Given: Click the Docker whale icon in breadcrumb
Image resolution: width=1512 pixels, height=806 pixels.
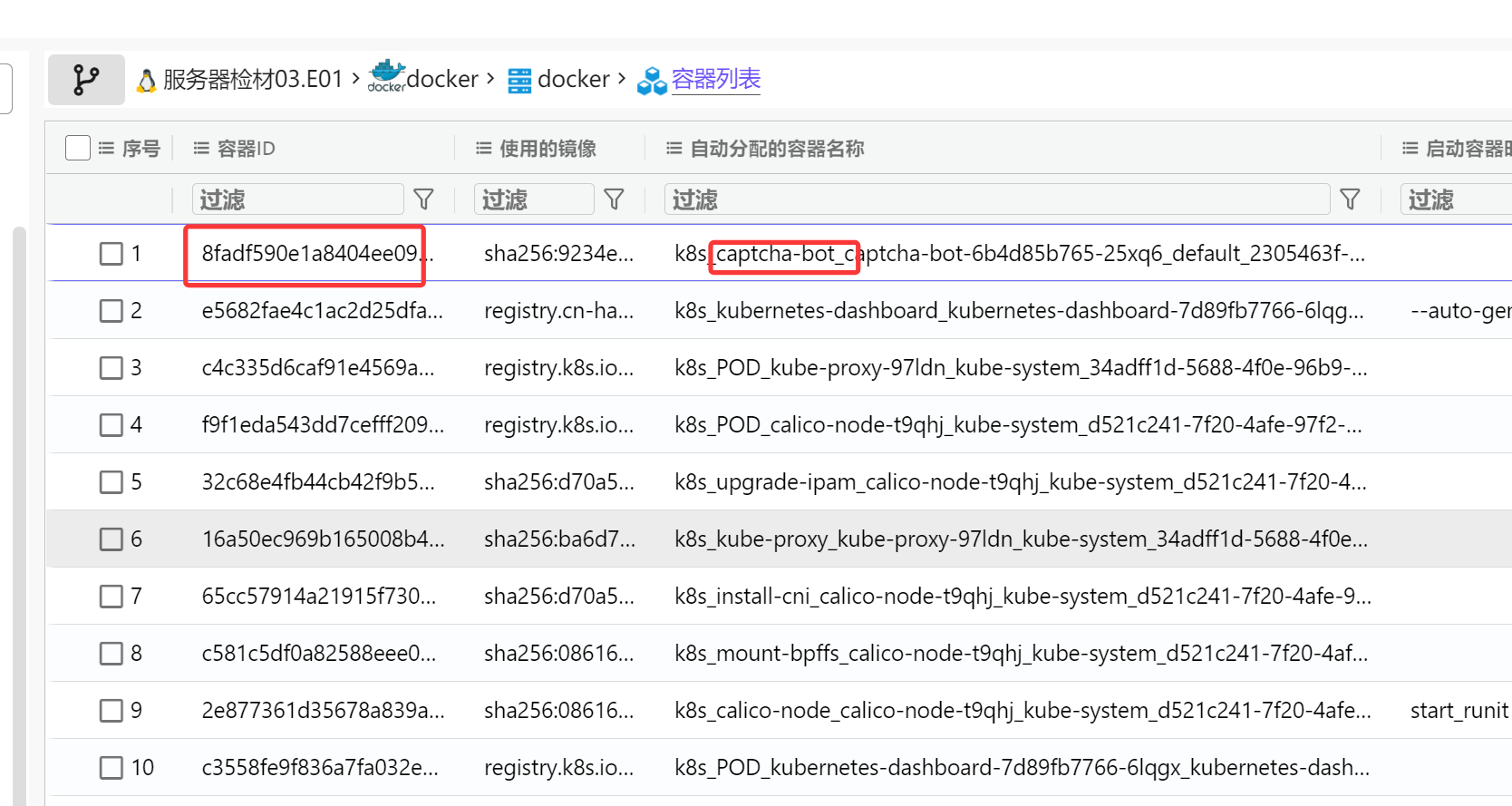Looking at the screenshot, I should click(x=387, y=77).
